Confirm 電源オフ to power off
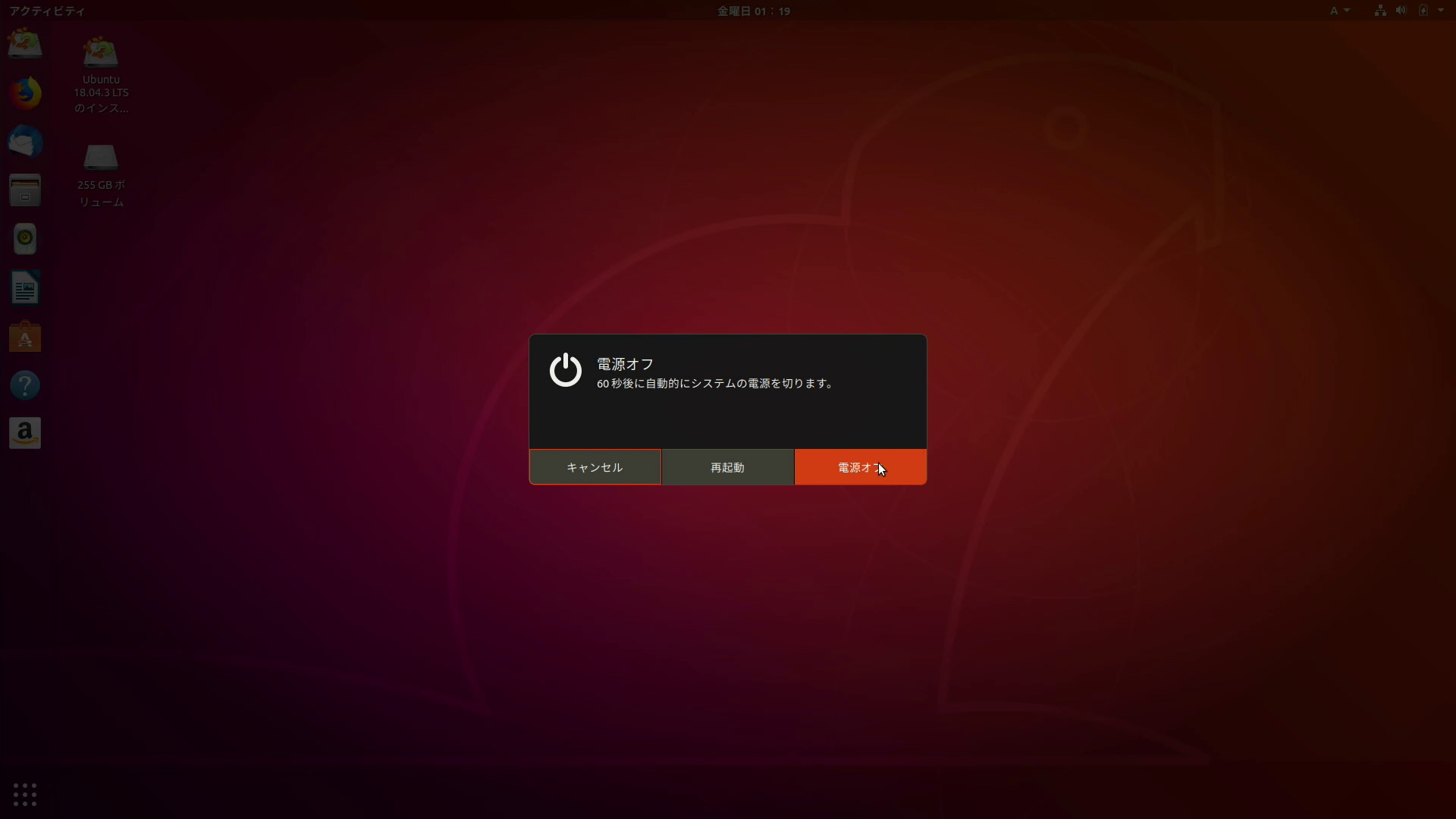Image resolution: width=1456 pixels, height=819 pixels. pos(860,467)
